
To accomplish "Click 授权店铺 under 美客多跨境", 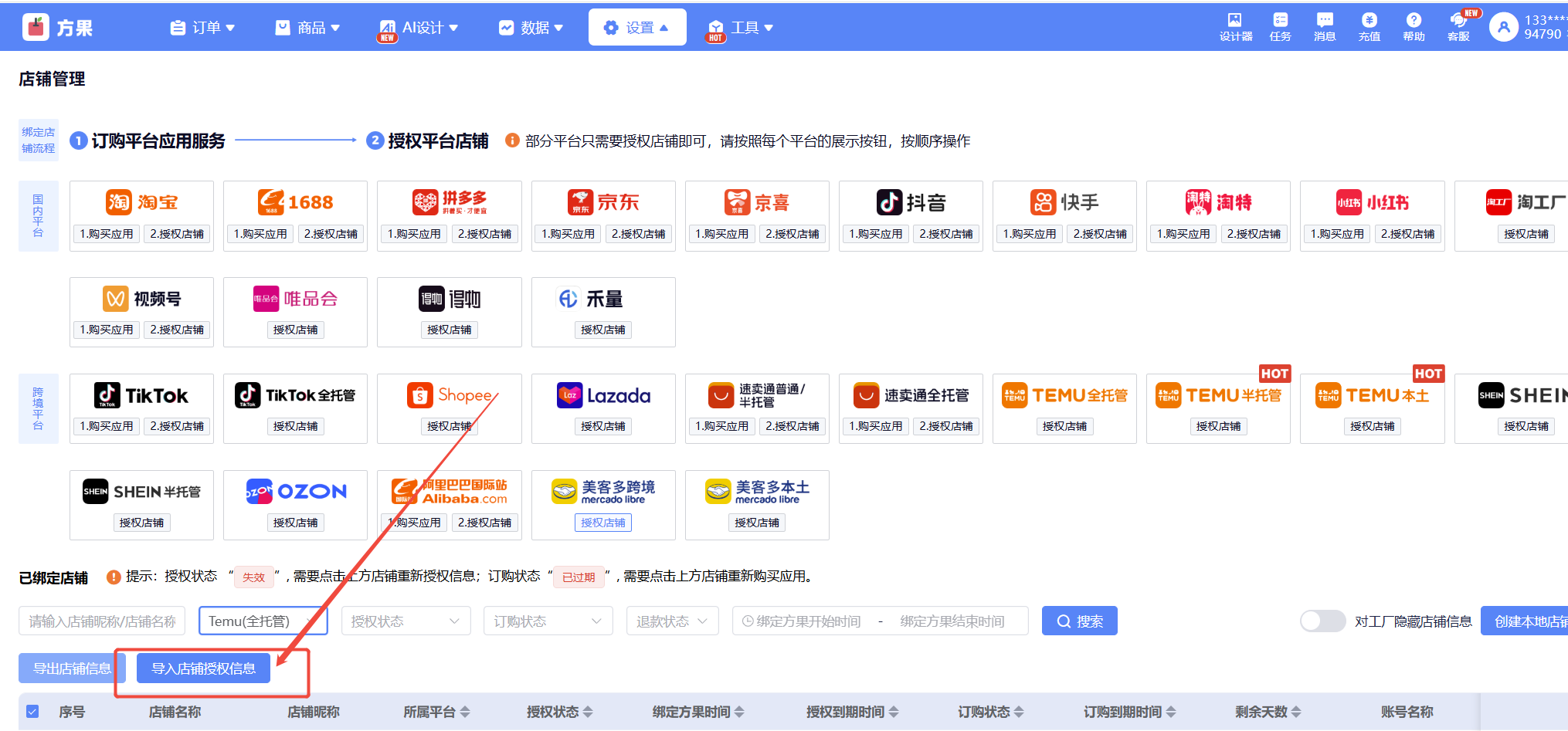I will [x=602, y=523].
